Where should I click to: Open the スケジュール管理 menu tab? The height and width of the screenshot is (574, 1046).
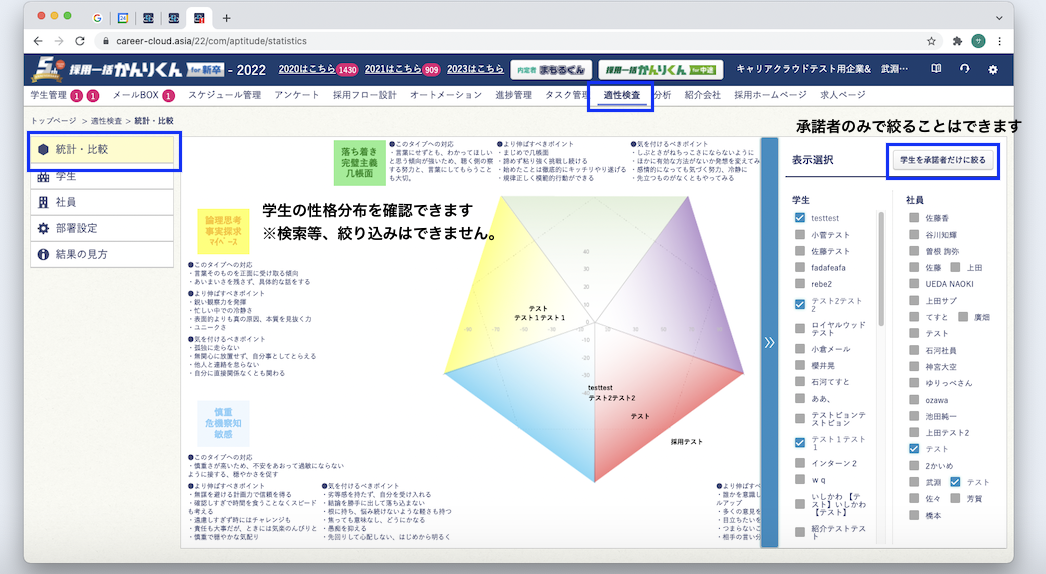click(224, 95)
